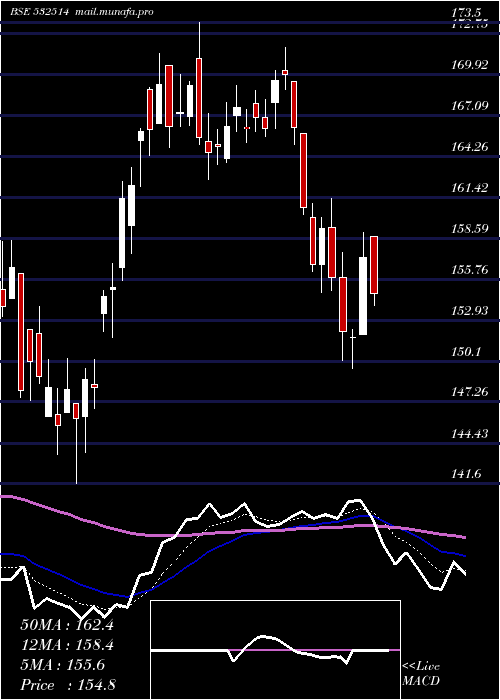Click the tall white candle before the last
500x700 pixels.
[x=363, y=296]
